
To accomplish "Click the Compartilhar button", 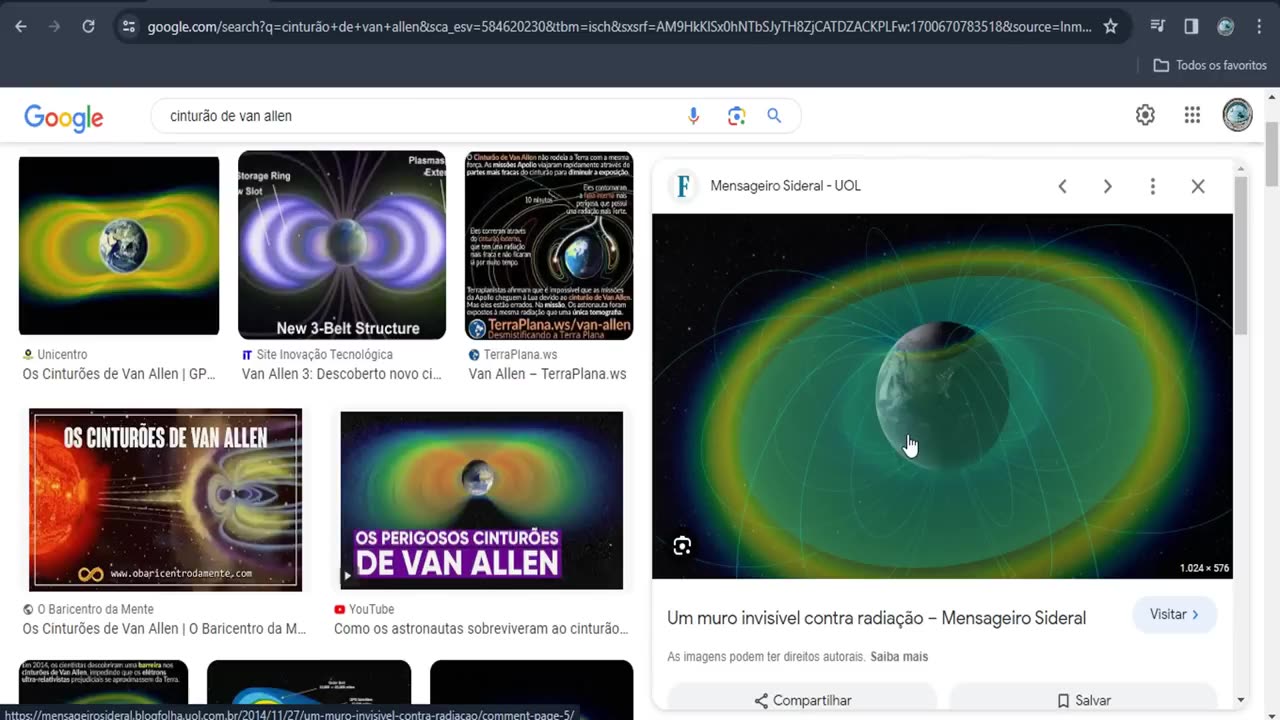I will pyautogui.click(x=802, y=701).
